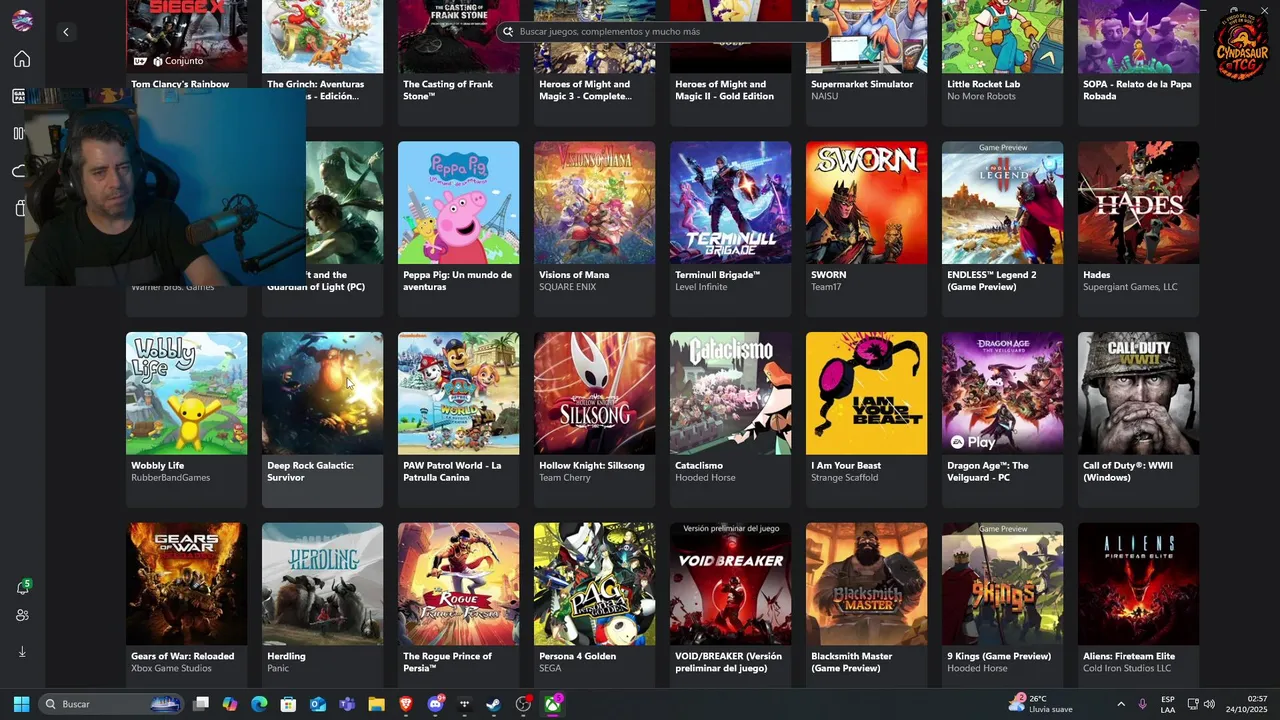Open The Rogue Prince of Persia cover
Image resolution: width=1280 pixels, height=720 pixels.
(x=458, y=584)
